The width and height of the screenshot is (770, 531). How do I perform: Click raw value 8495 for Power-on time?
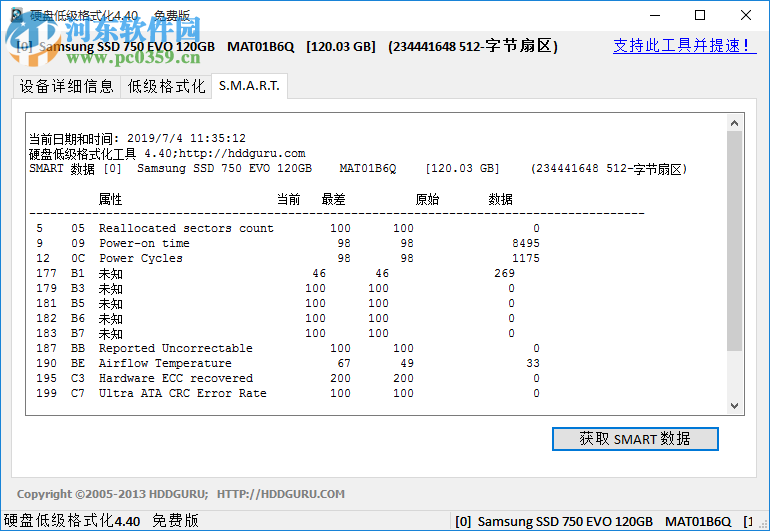525,243
